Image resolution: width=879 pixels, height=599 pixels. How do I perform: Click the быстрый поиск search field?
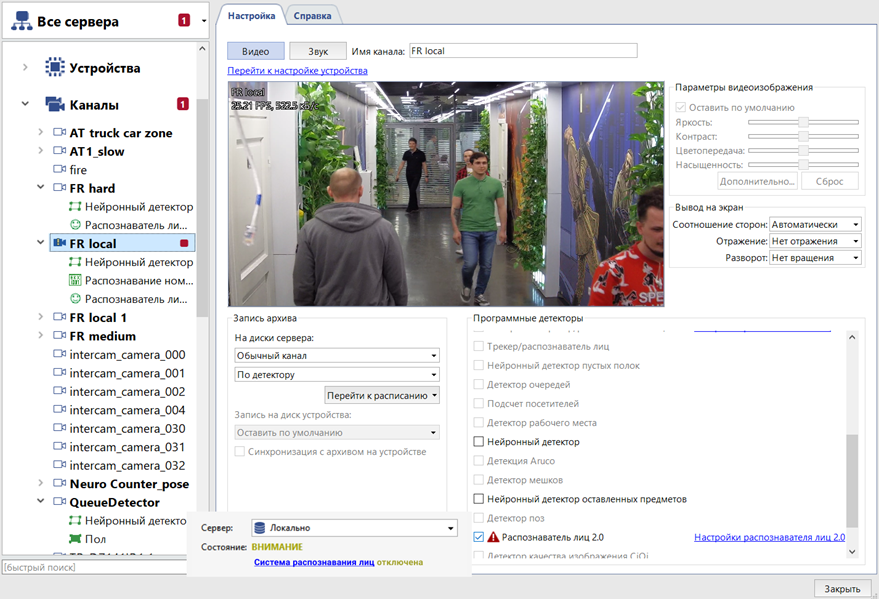click(x=95, y=567)
